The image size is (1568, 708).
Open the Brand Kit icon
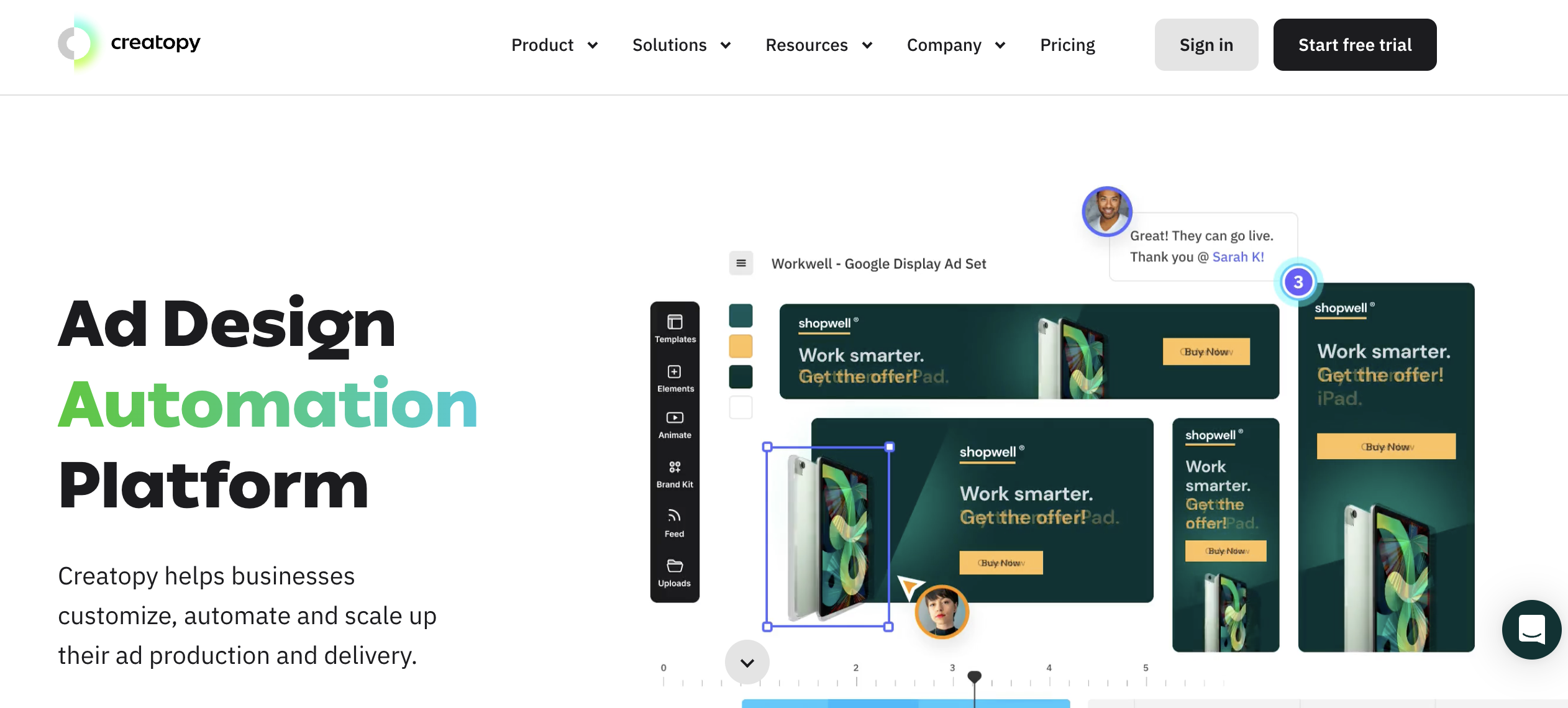(675, 474)
